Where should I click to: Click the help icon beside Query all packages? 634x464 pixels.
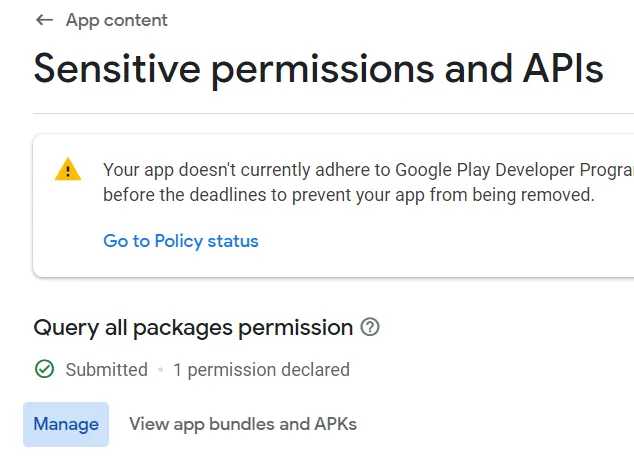pos(370,327)
